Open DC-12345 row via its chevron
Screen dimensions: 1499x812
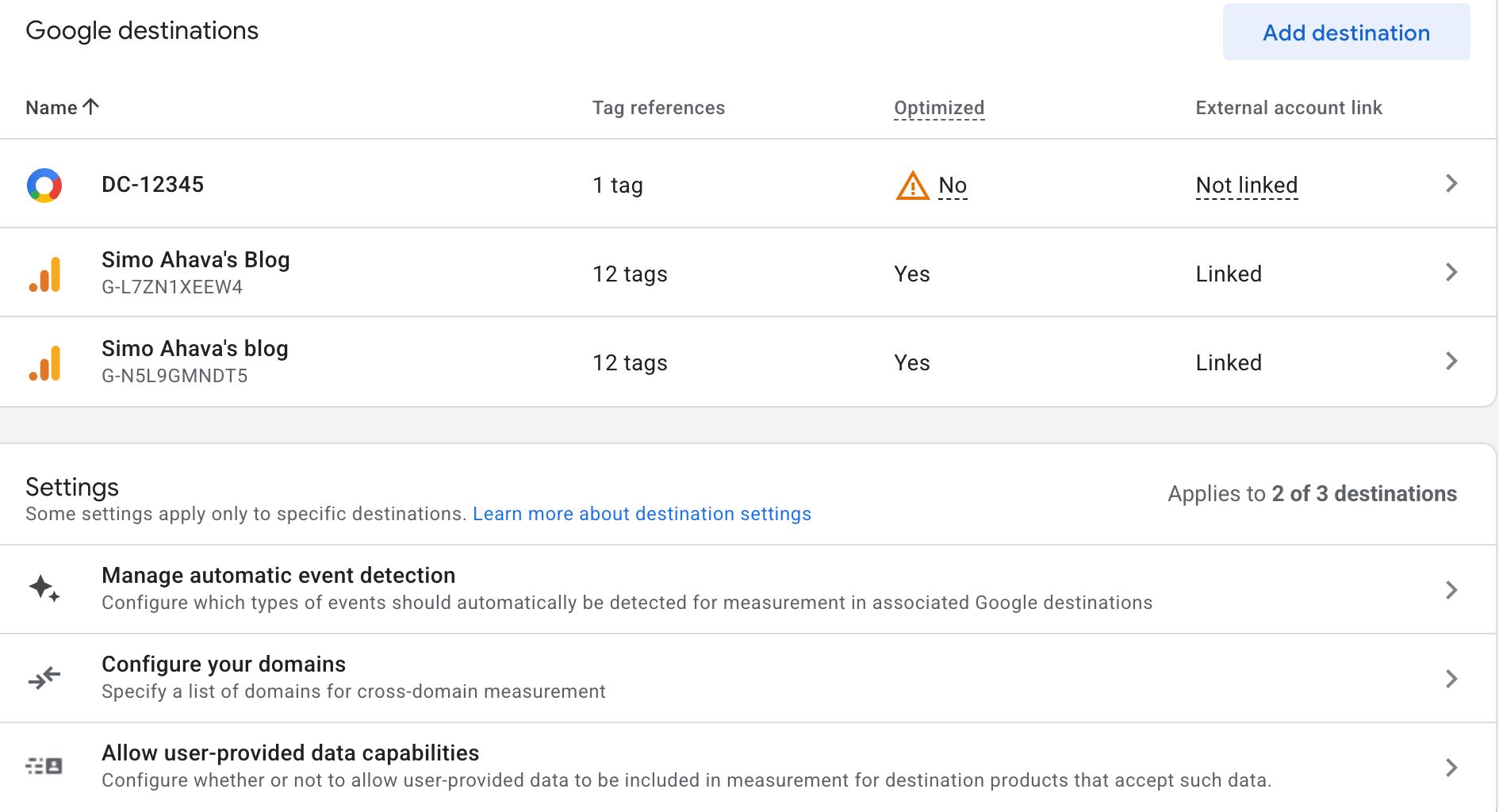[x=1451, y=184]
